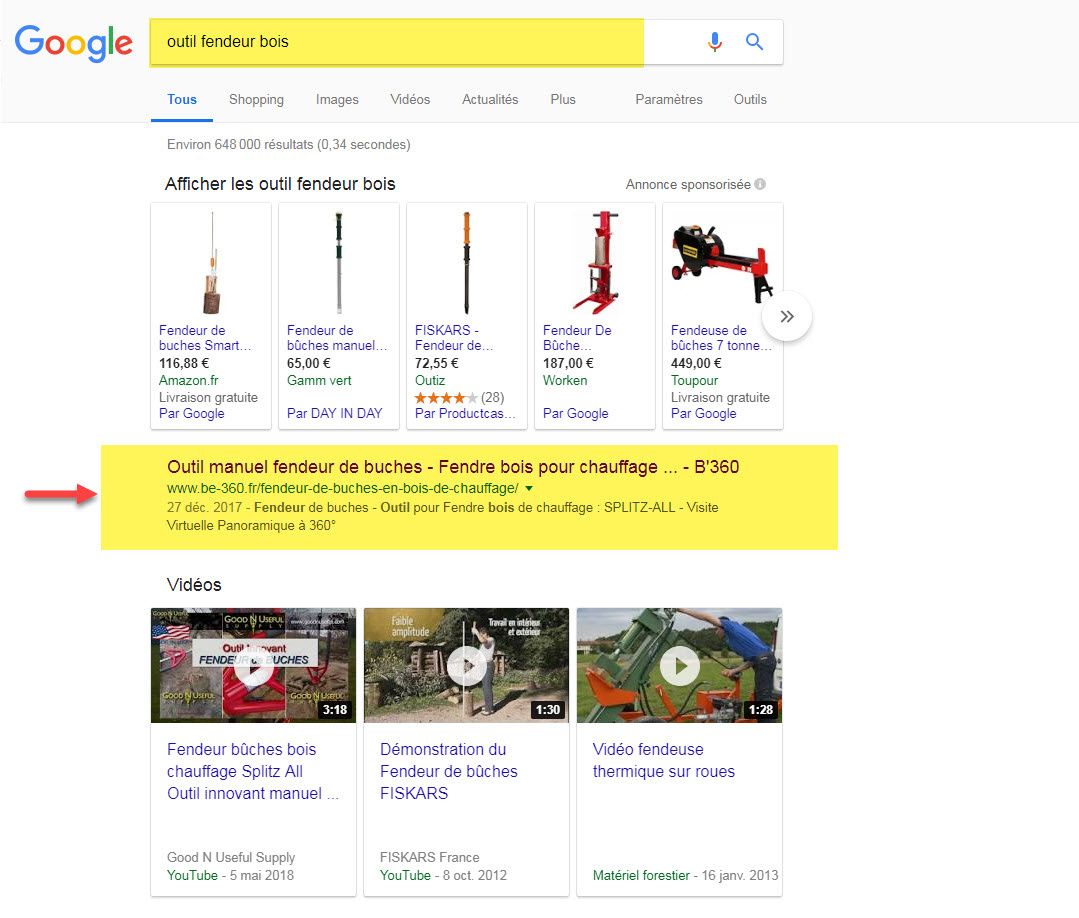This screenshot has height=918, width=1079.
Task: Open Fendeuse 7 tonnes product image
Action: pyautogui.click(x=723, y=263)
